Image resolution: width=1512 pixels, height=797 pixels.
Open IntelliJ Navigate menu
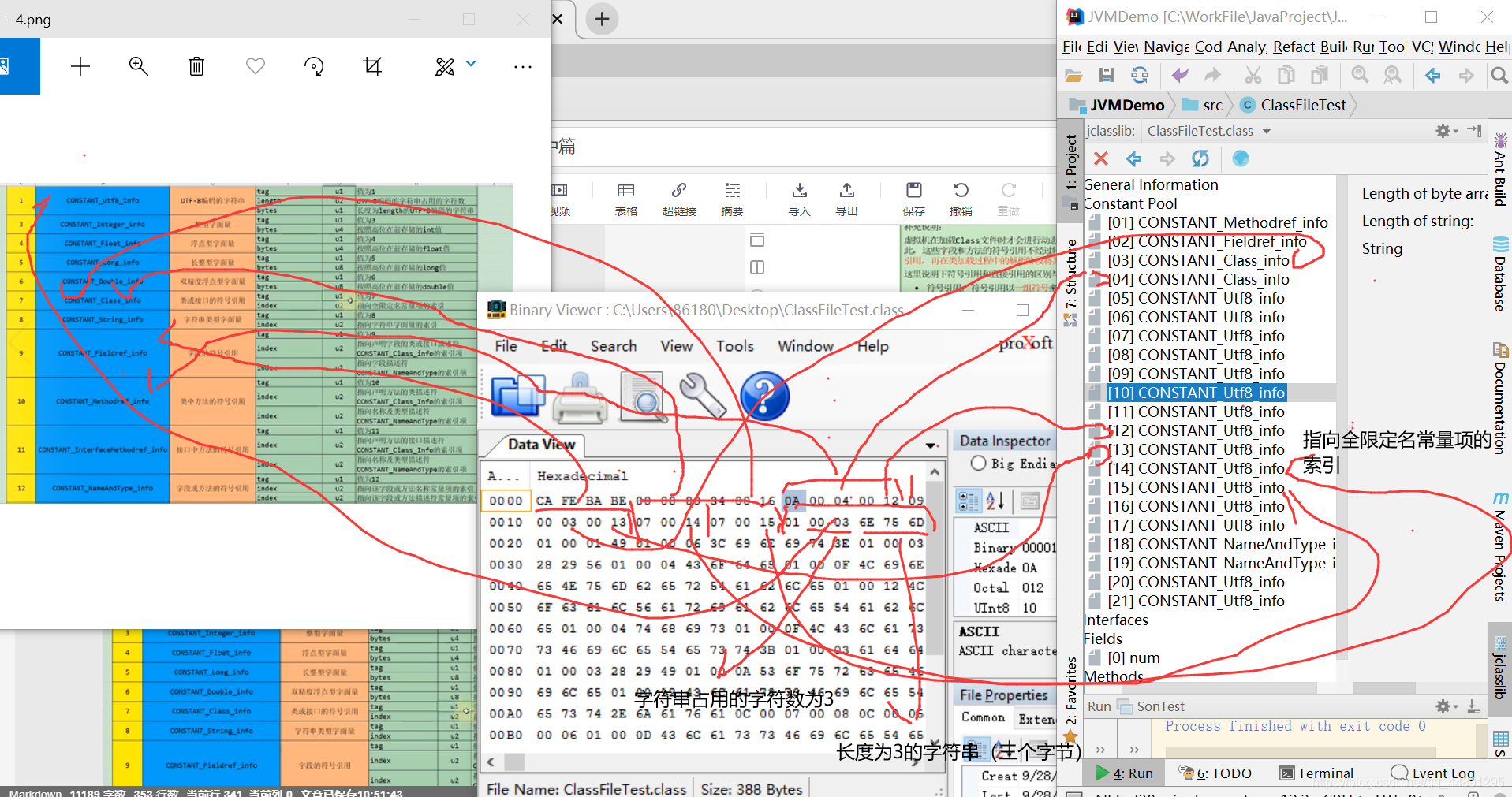click(1167, 47)
